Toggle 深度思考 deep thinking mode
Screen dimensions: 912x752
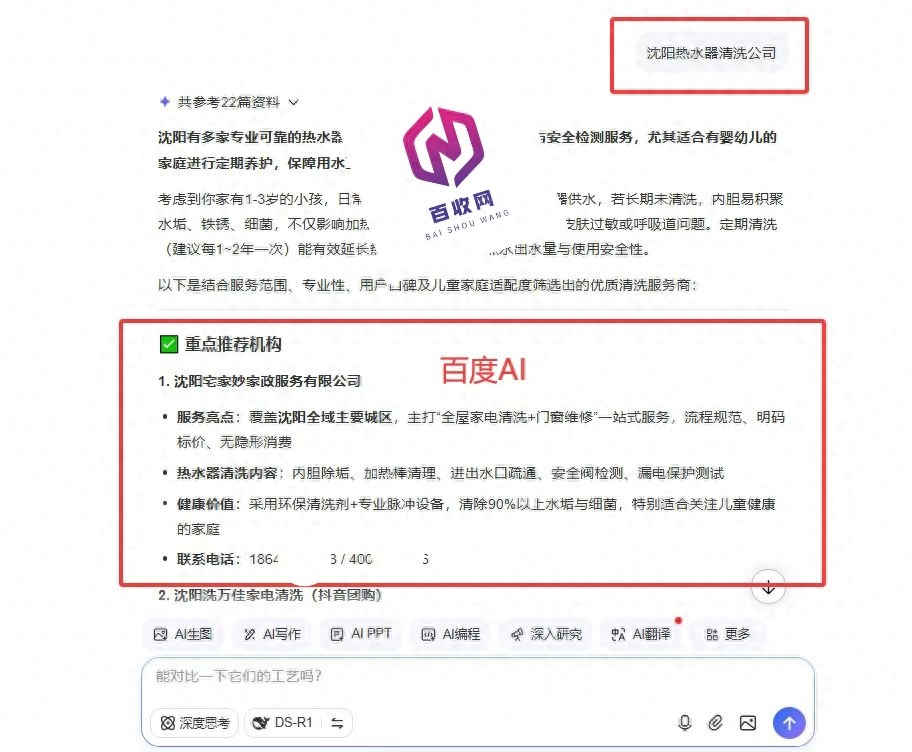click(x=195, y=723)
